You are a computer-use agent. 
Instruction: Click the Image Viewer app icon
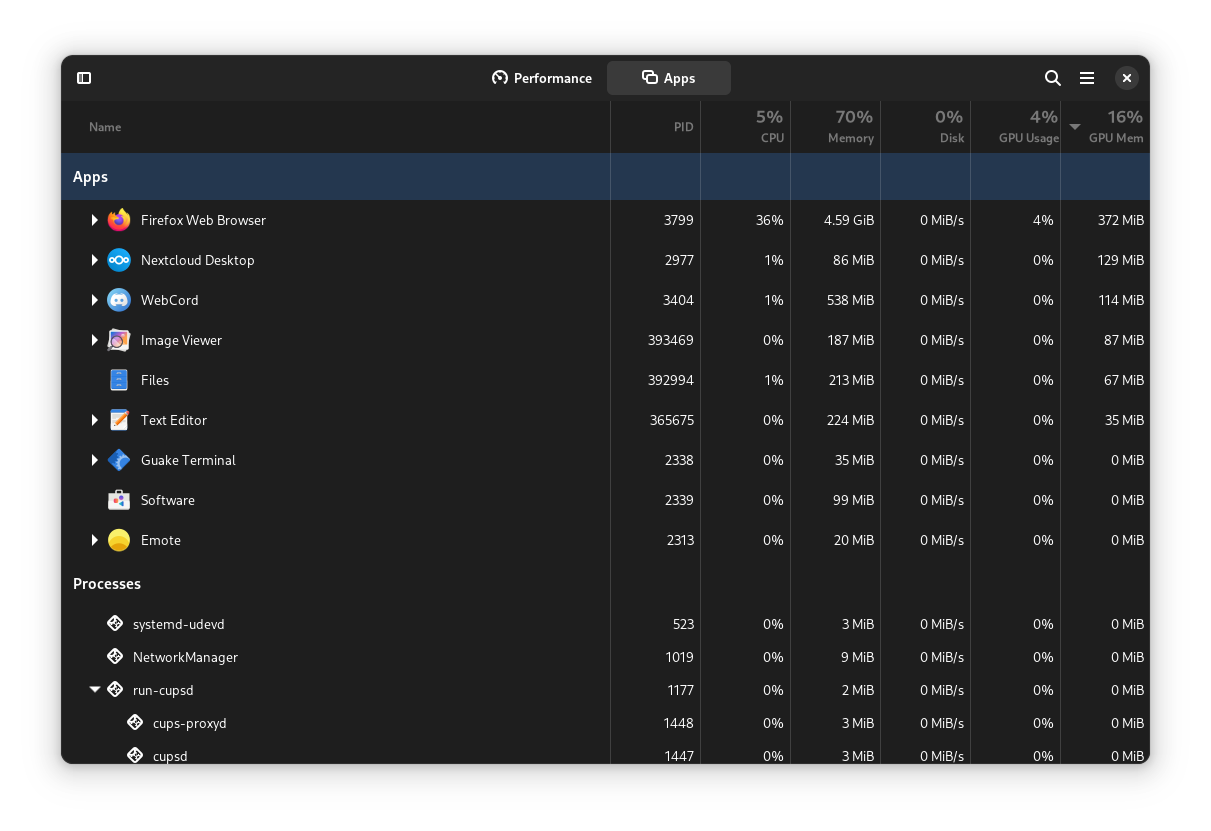click(x=119, y=340)
